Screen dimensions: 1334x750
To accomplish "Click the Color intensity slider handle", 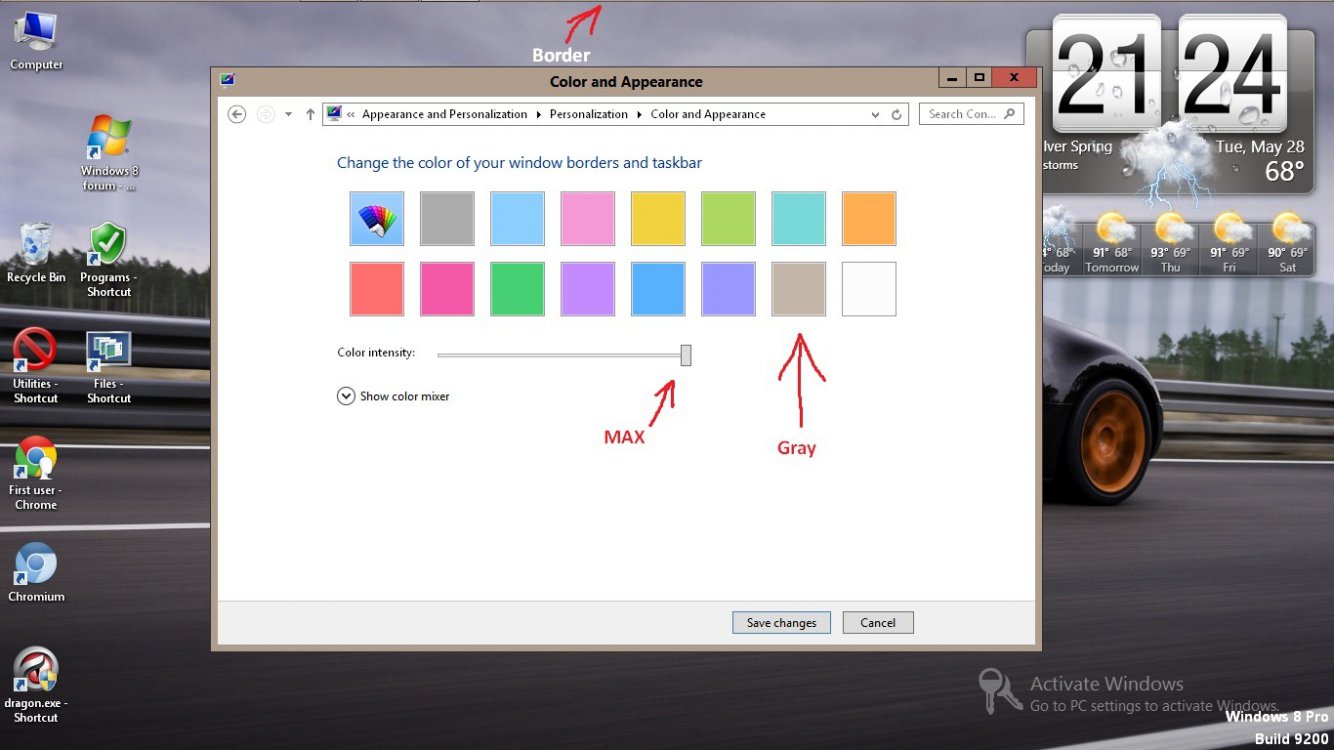I will tap(686, 355).
